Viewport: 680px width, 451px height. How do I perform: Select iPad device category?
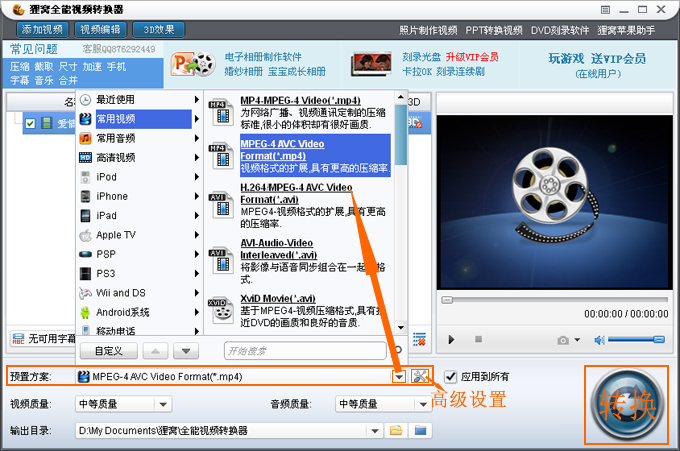coord(139,216)
